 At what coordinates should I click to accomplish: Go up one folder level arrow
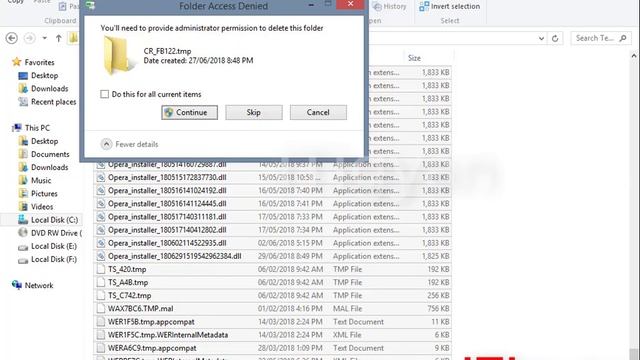pyautogui.click(x=58, y=38)
